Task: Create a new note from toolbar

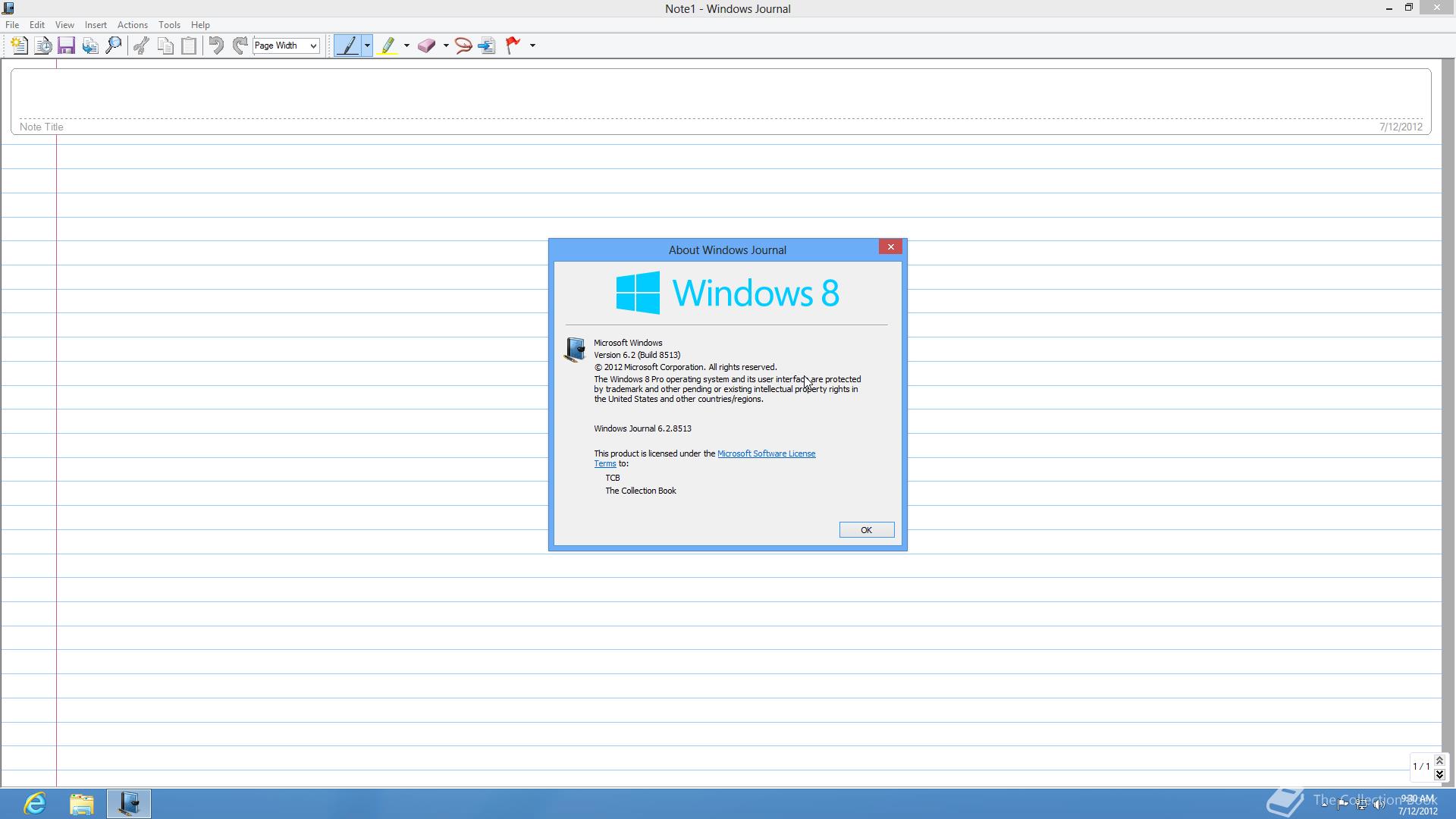Action: click(19, 45)
